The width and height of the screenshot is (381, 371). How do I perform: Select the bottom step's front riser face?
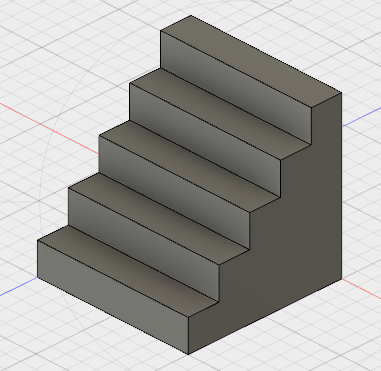tap(113, 297)
